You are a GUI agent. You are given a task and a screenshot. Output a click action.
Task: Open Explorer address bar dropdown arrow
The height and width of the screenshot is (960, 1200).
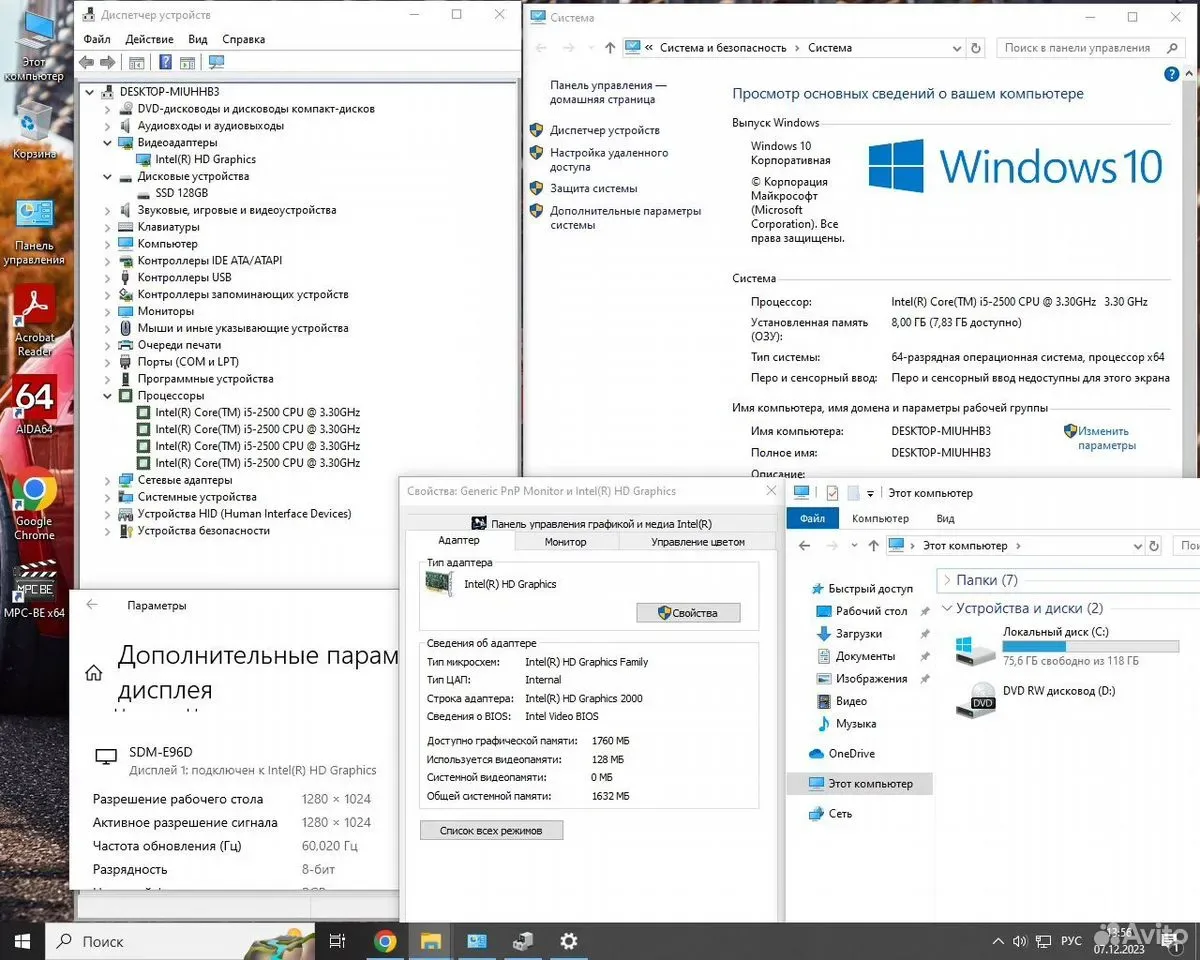(x=1137, y=546)
